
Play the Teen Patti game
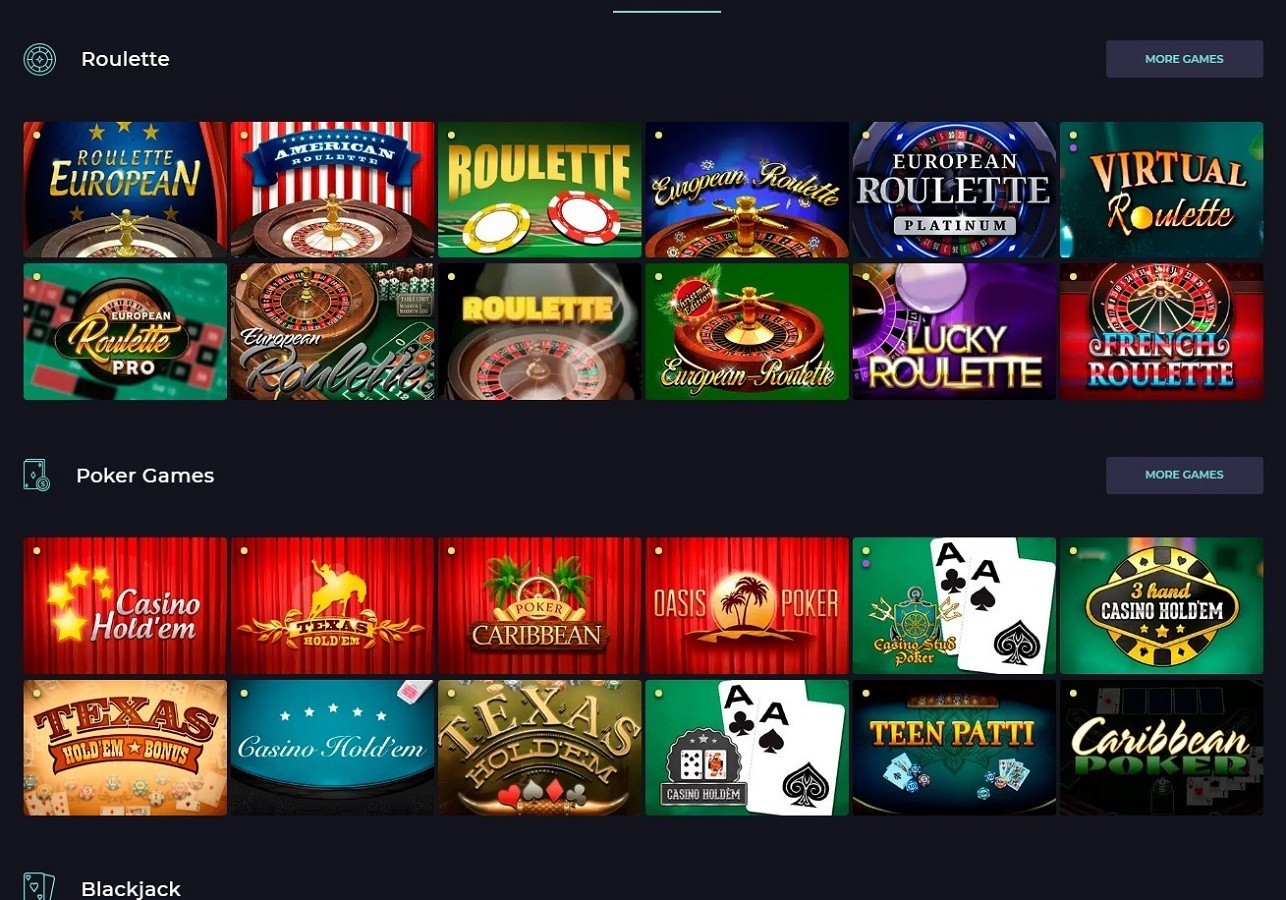[954, 747]
